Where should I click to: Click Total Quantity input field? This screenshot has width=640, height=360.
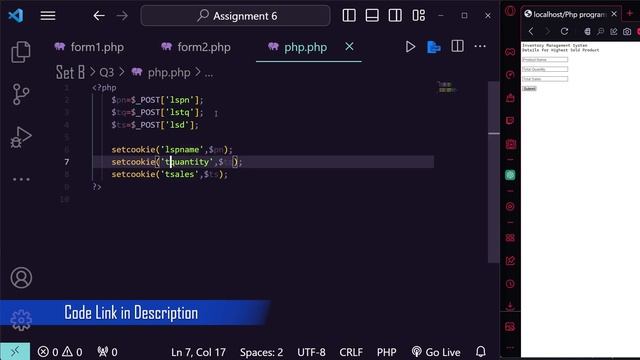545,69
